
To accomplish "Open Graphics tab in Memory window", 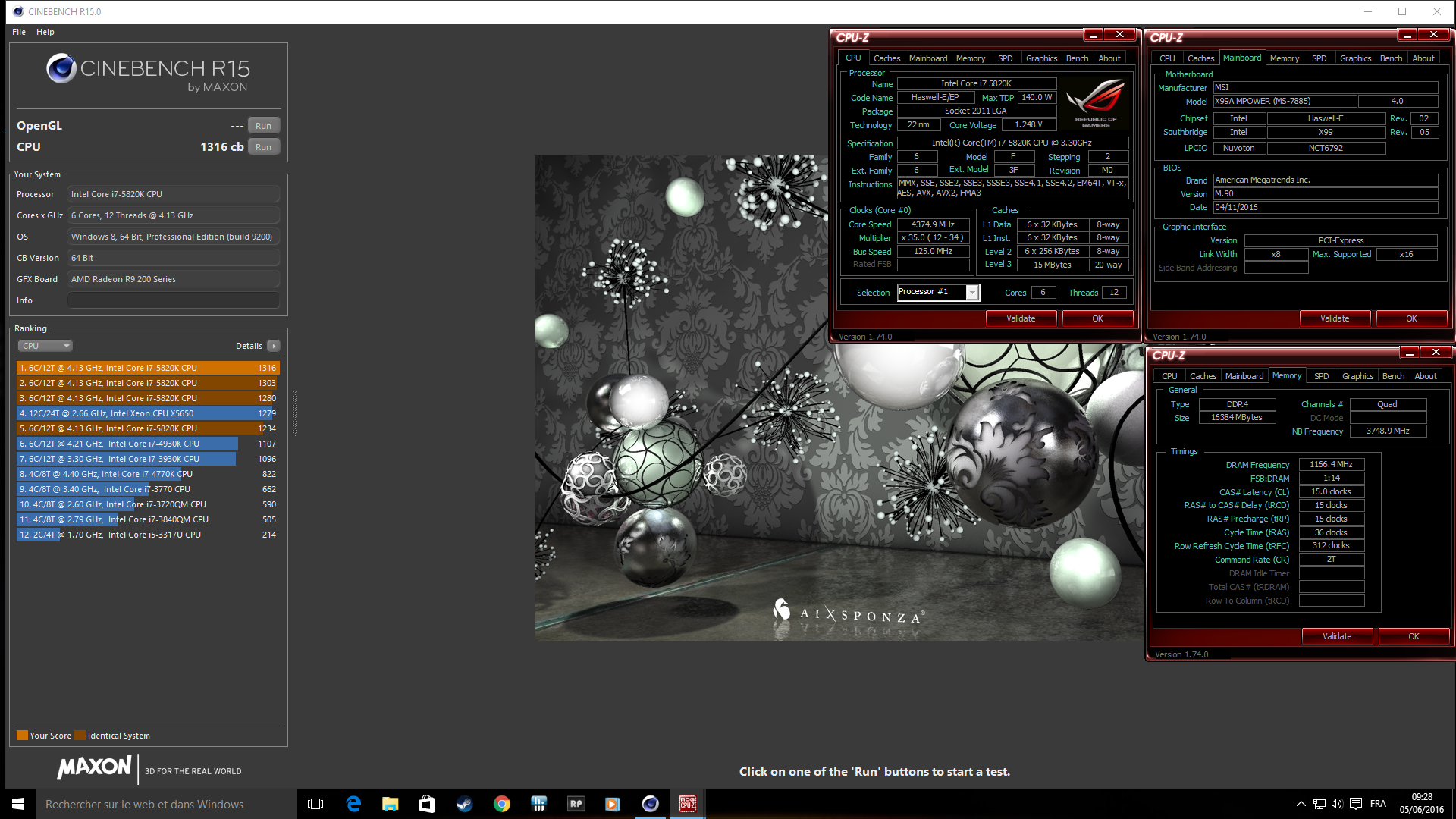I will 1357,376.
